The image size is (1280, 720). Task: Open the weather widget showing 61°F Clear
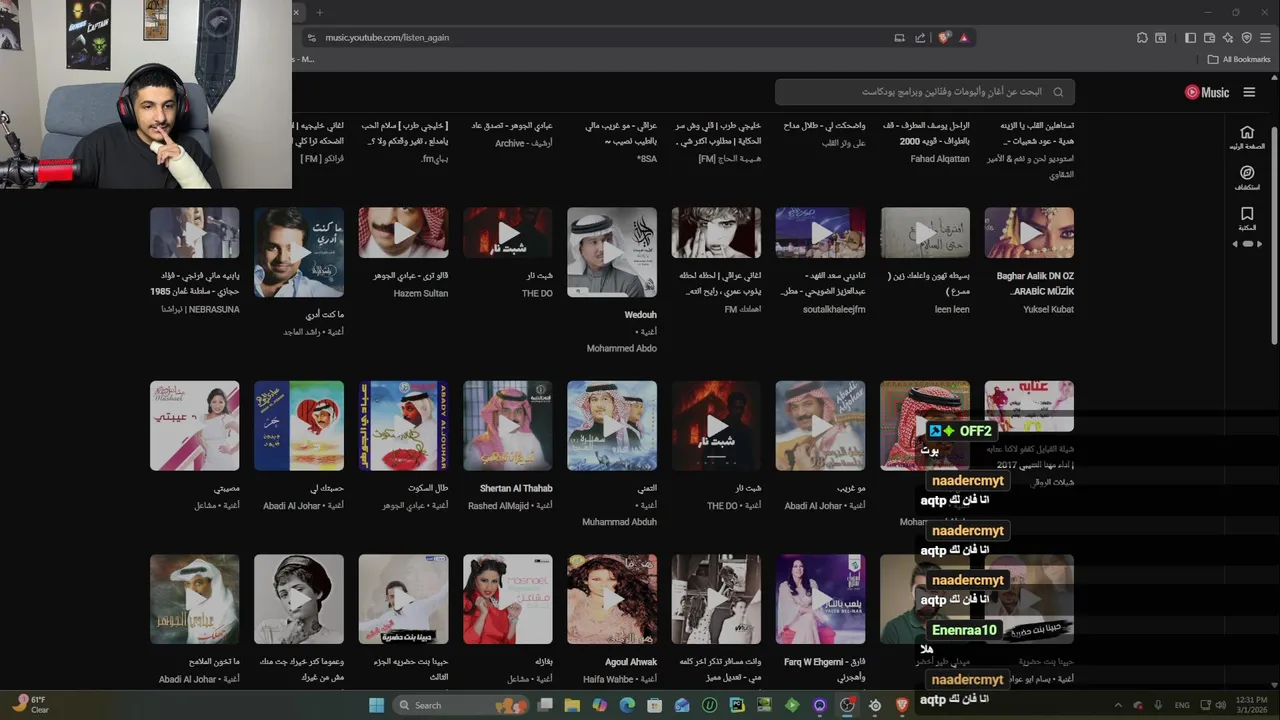(x=30, y=705)
